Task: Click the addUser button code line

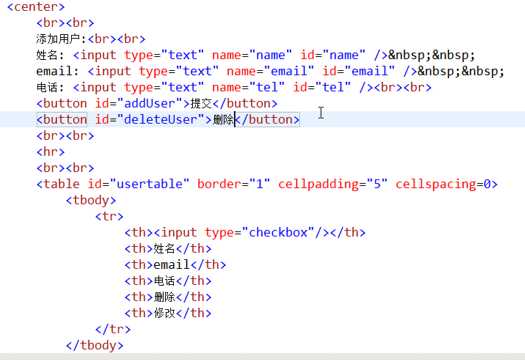Action: [x=157, y=103]
